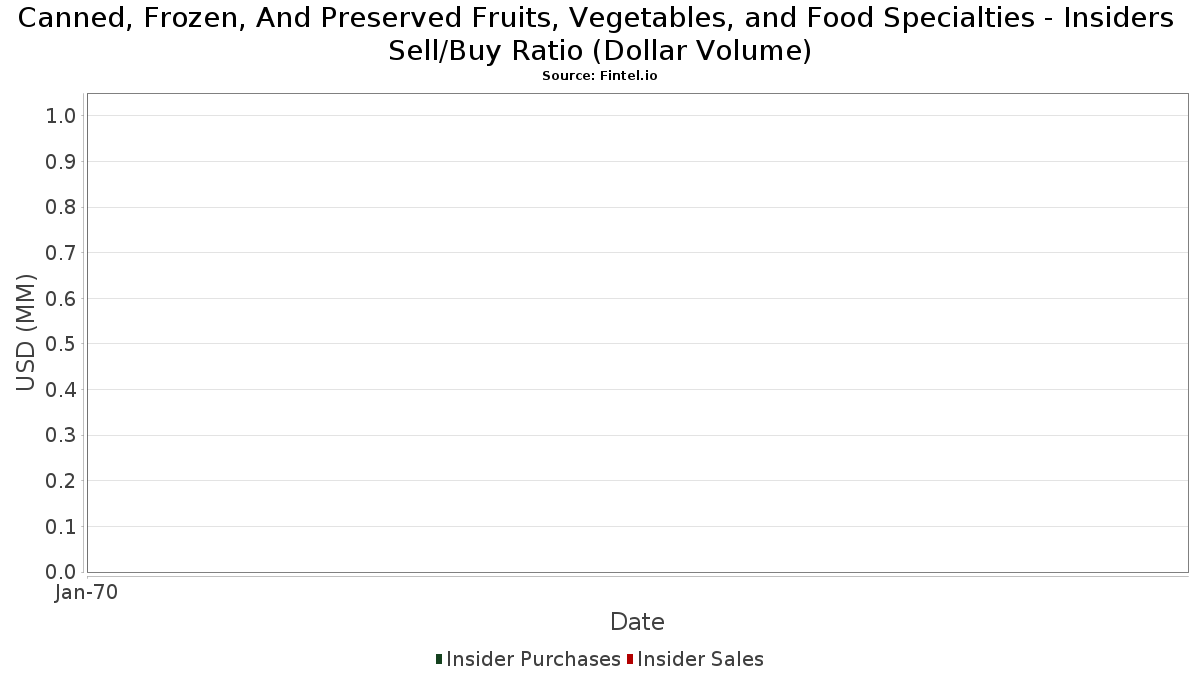This screenshot has height=675, width=1200.
Task: Click the 1.0 y-axis tick label
Action: click(x=61, y=116)
